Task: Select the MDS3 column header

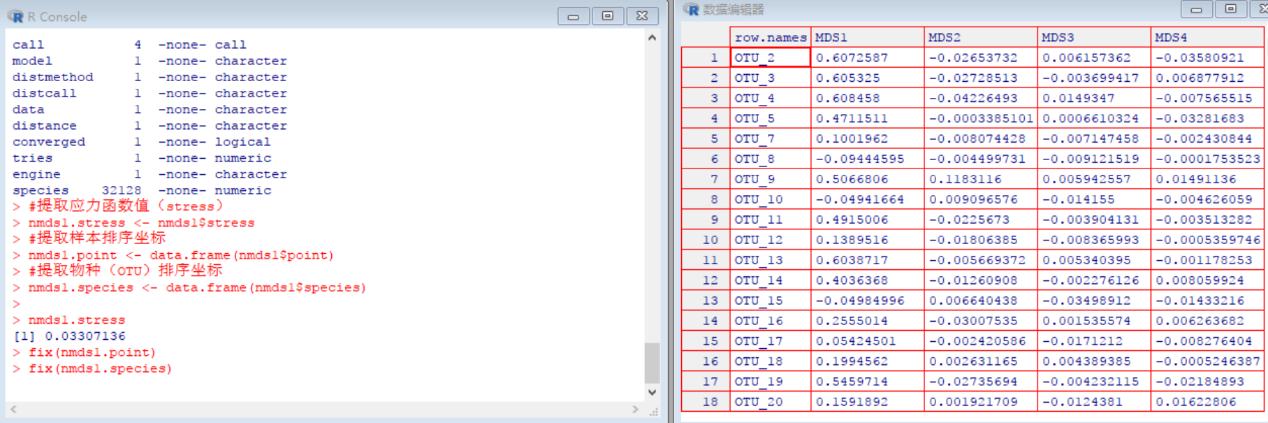Action: [x=1094, y=37]
